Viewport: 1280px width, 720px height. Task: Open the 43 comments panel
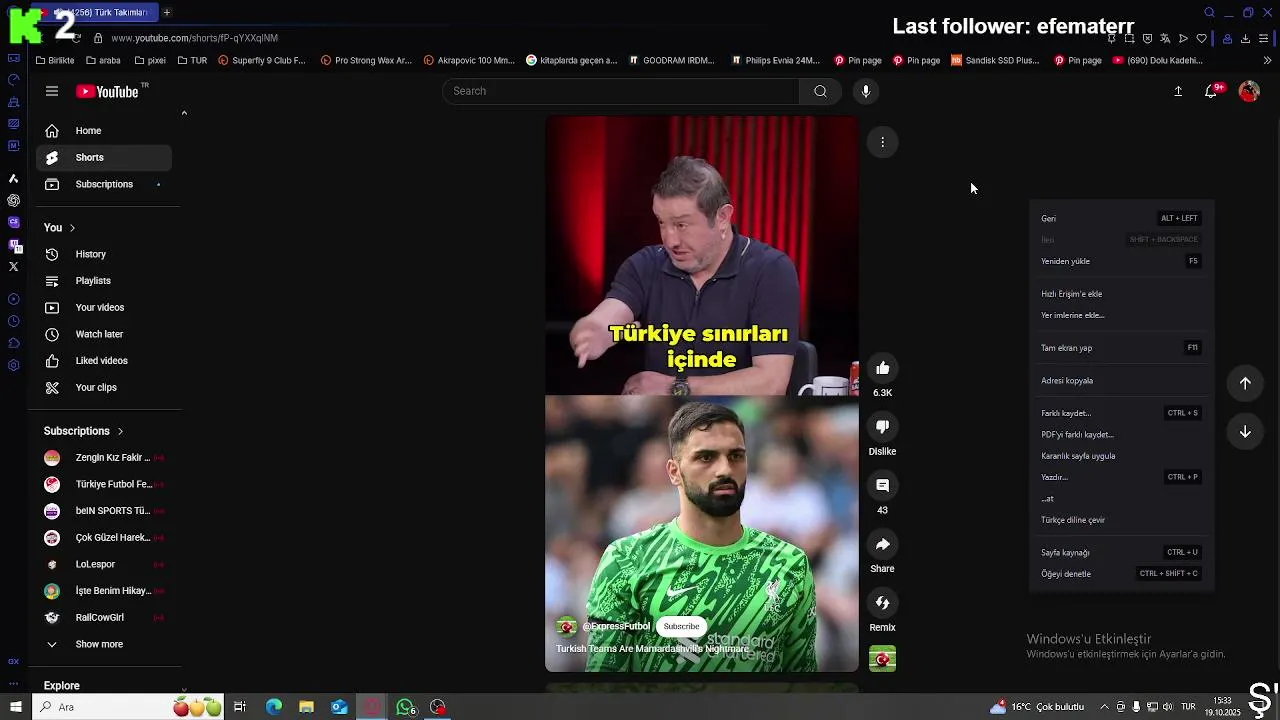[x=882, y=485]
